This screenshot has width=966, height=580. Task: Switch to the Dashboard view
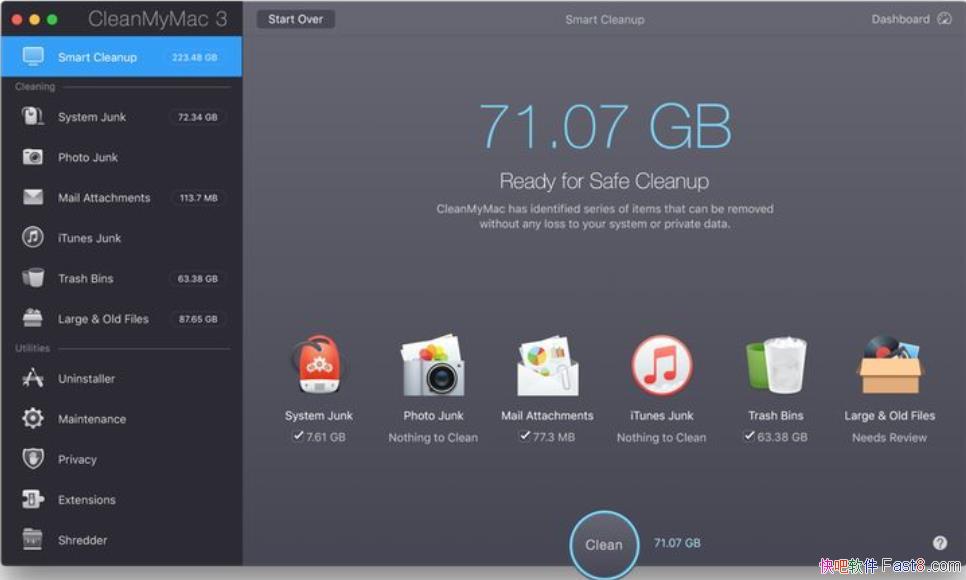coord(899,18)
